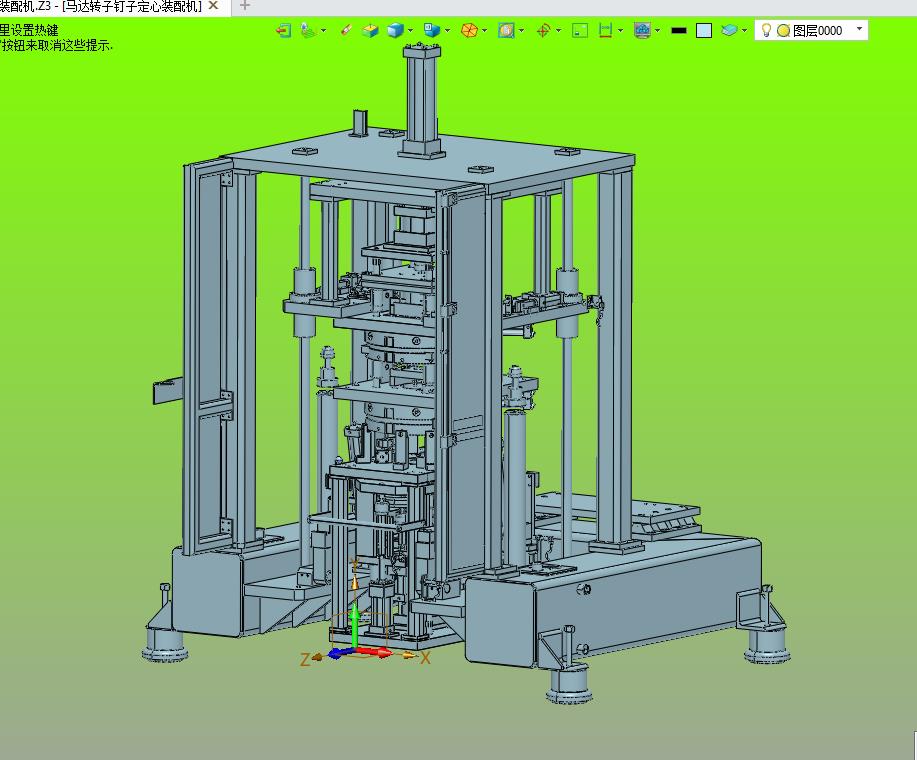
Task: Click the 设置热键 hint text
Action: point(35,30)
